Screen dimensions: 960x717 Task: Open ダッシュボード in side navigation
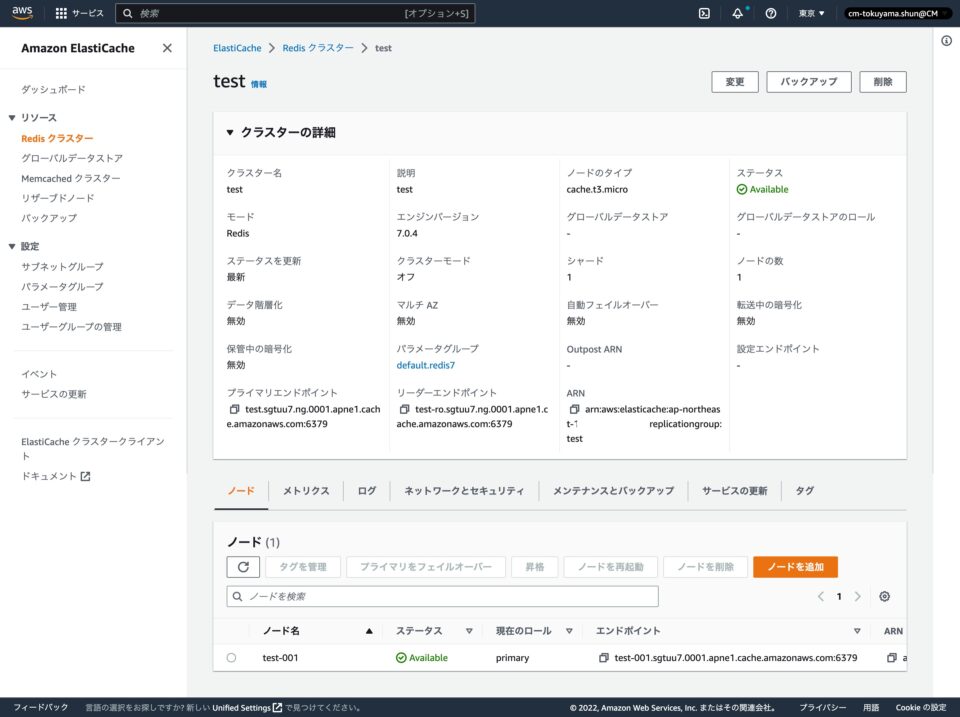[53, 89]
